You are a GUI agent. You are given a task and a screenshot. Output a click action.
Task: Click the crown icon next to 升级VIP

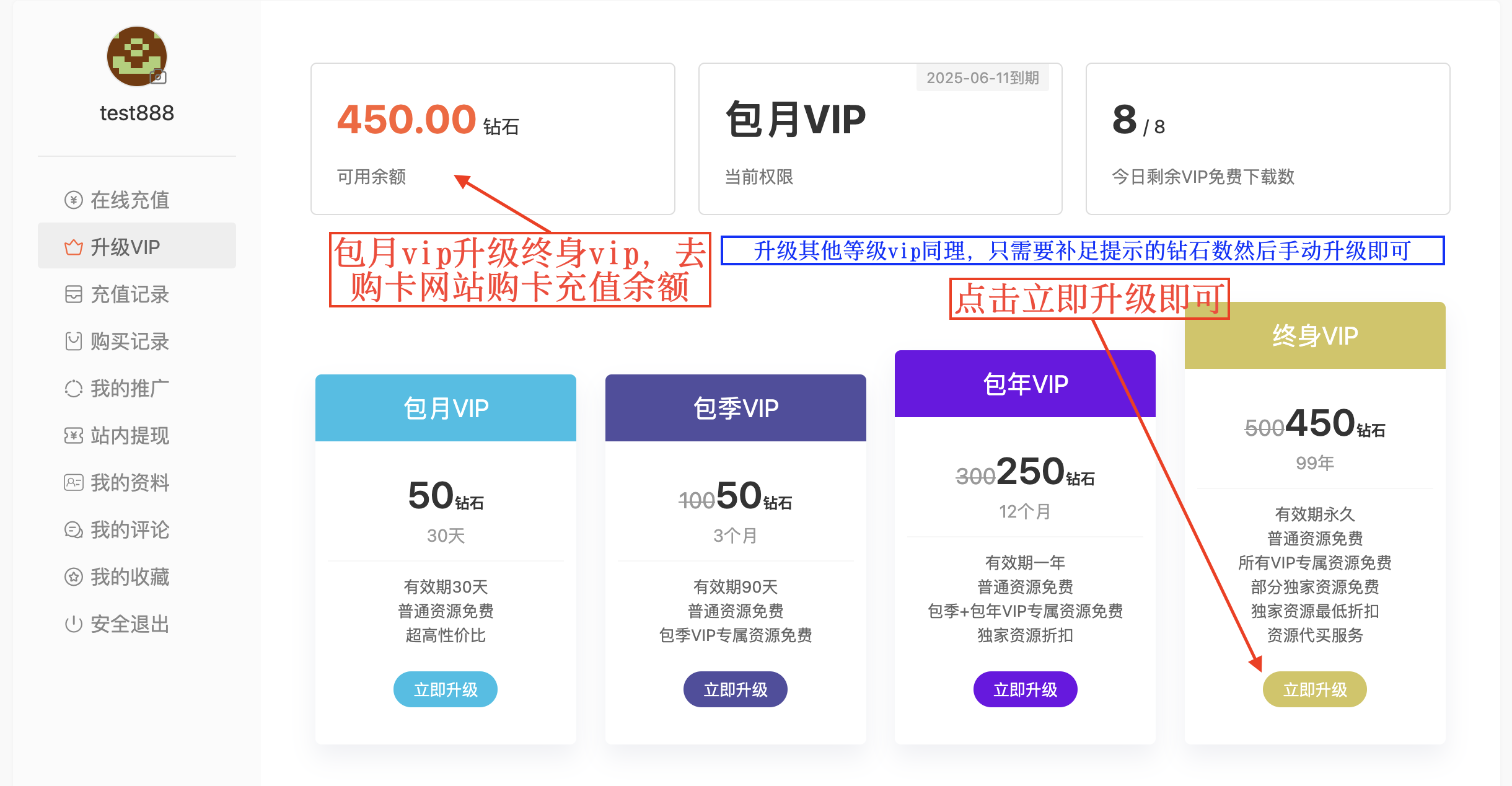click(73, 247)
